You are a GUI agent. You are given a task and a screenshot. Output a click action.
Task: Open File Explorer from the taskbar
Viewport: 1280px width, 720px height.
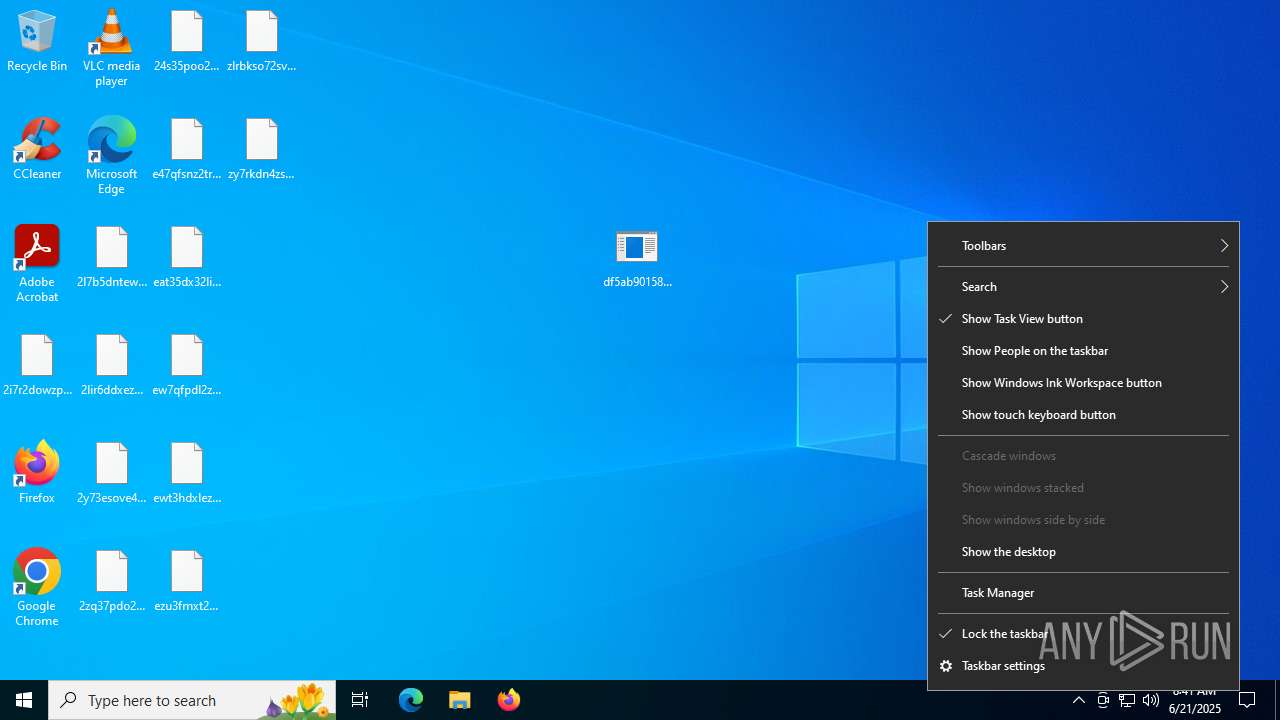[460, 700]
